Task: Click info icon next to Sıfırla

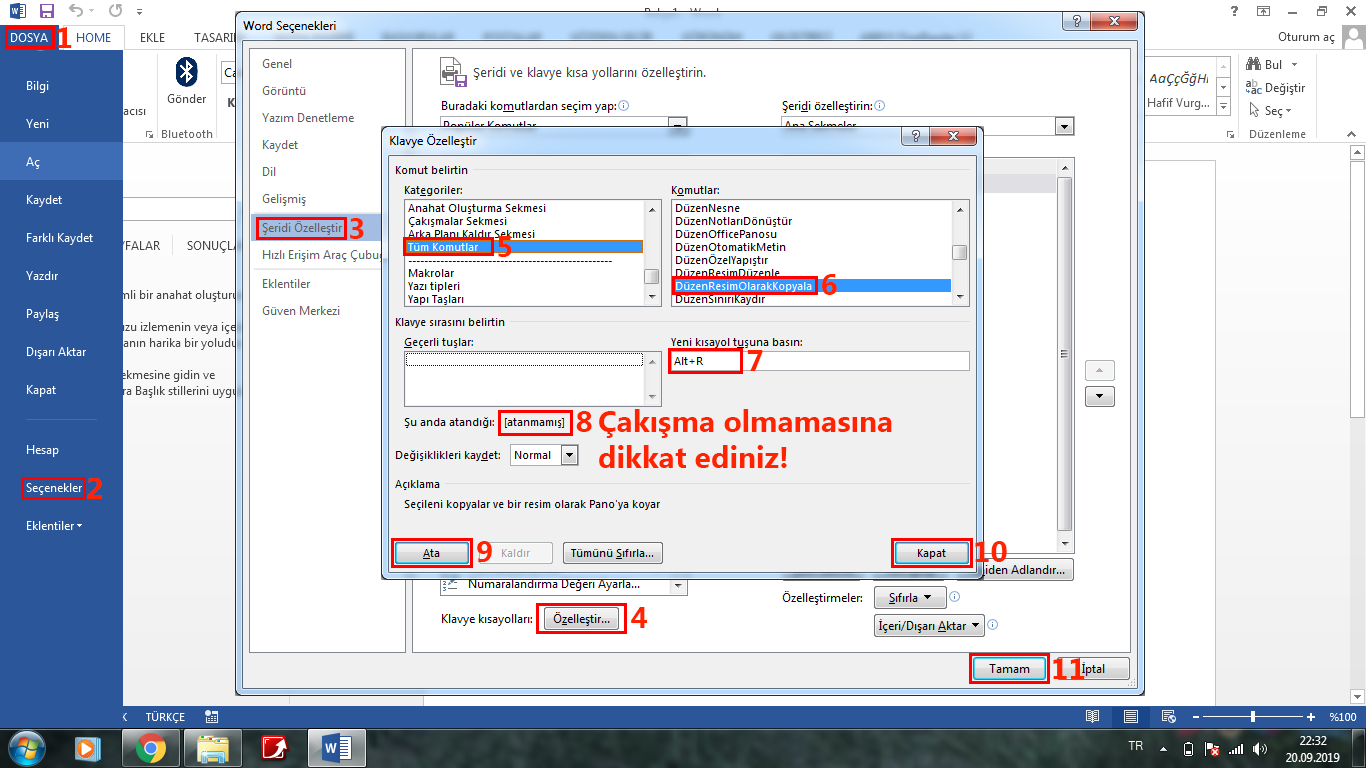Action: pyautogui.click(x=954, y=597)
